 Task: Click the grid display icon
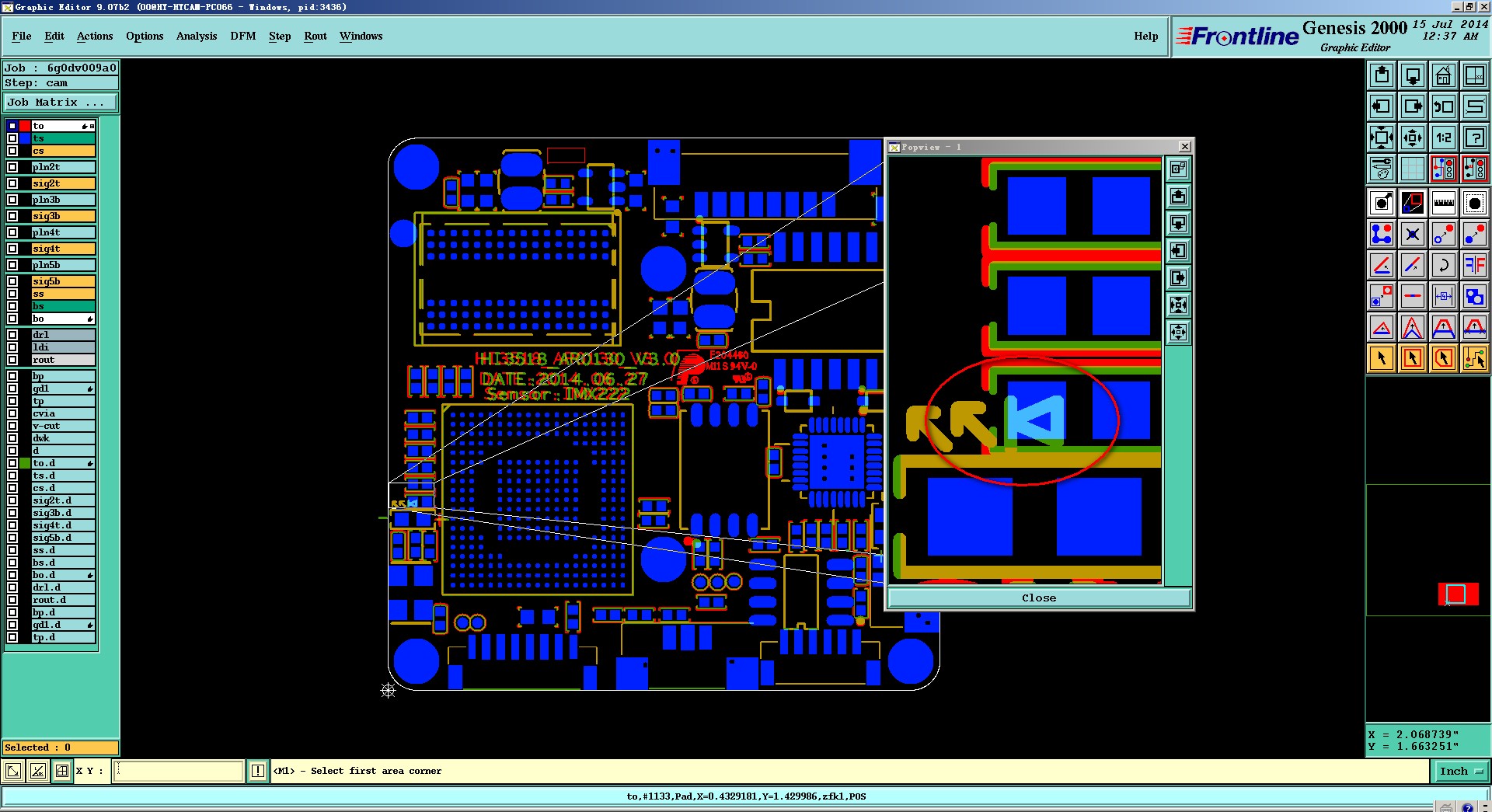(x=1412, y=169)
